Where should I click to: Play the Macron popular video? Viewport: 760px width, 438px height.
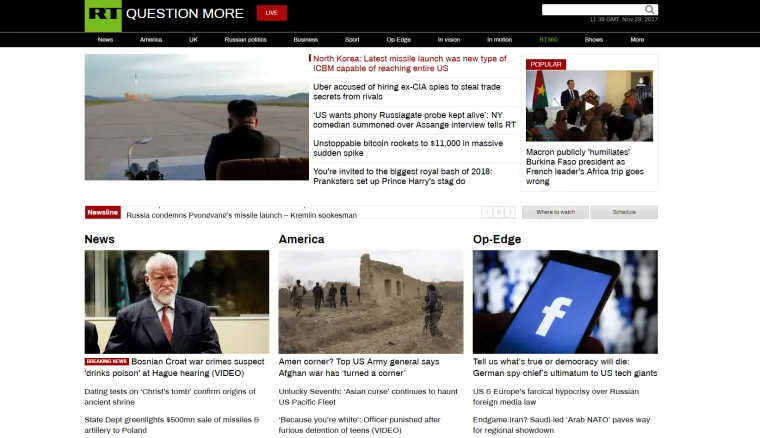[589, 105]
